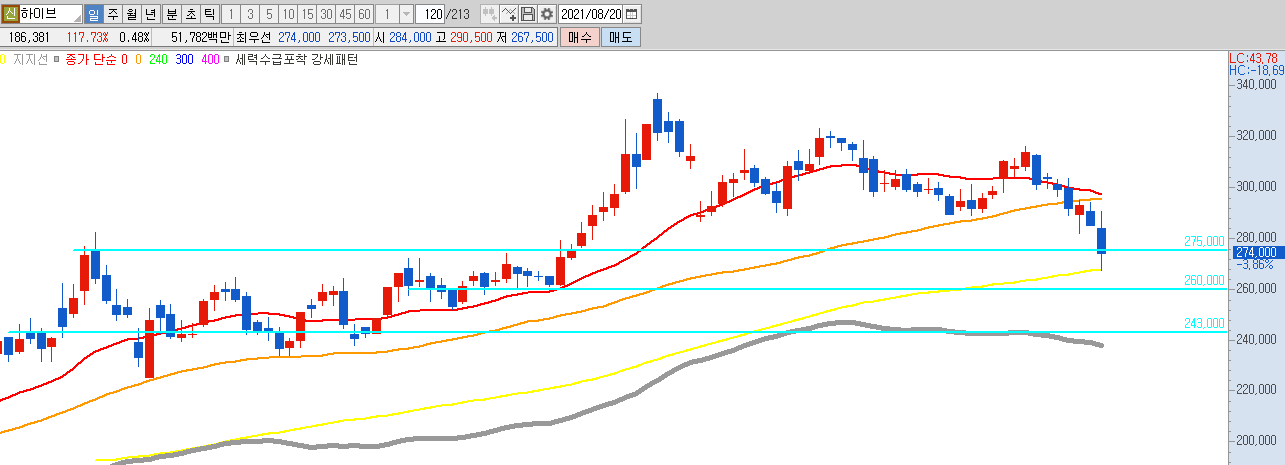Click the candlestick chart-type icon
Viewport: 1285px width, 465px height.
[x=489, y=14]
